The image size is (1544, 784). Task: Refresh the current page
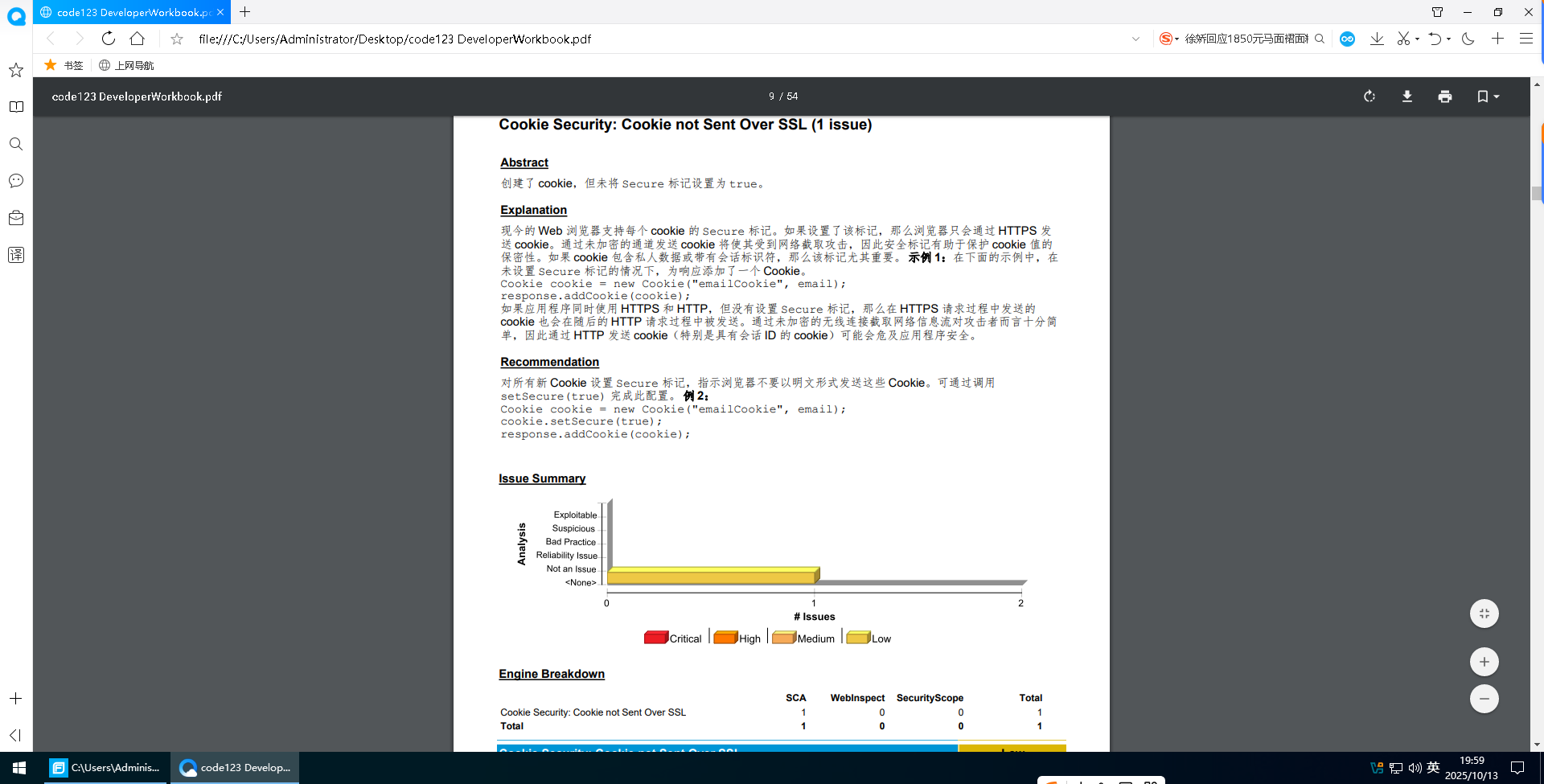109,39
